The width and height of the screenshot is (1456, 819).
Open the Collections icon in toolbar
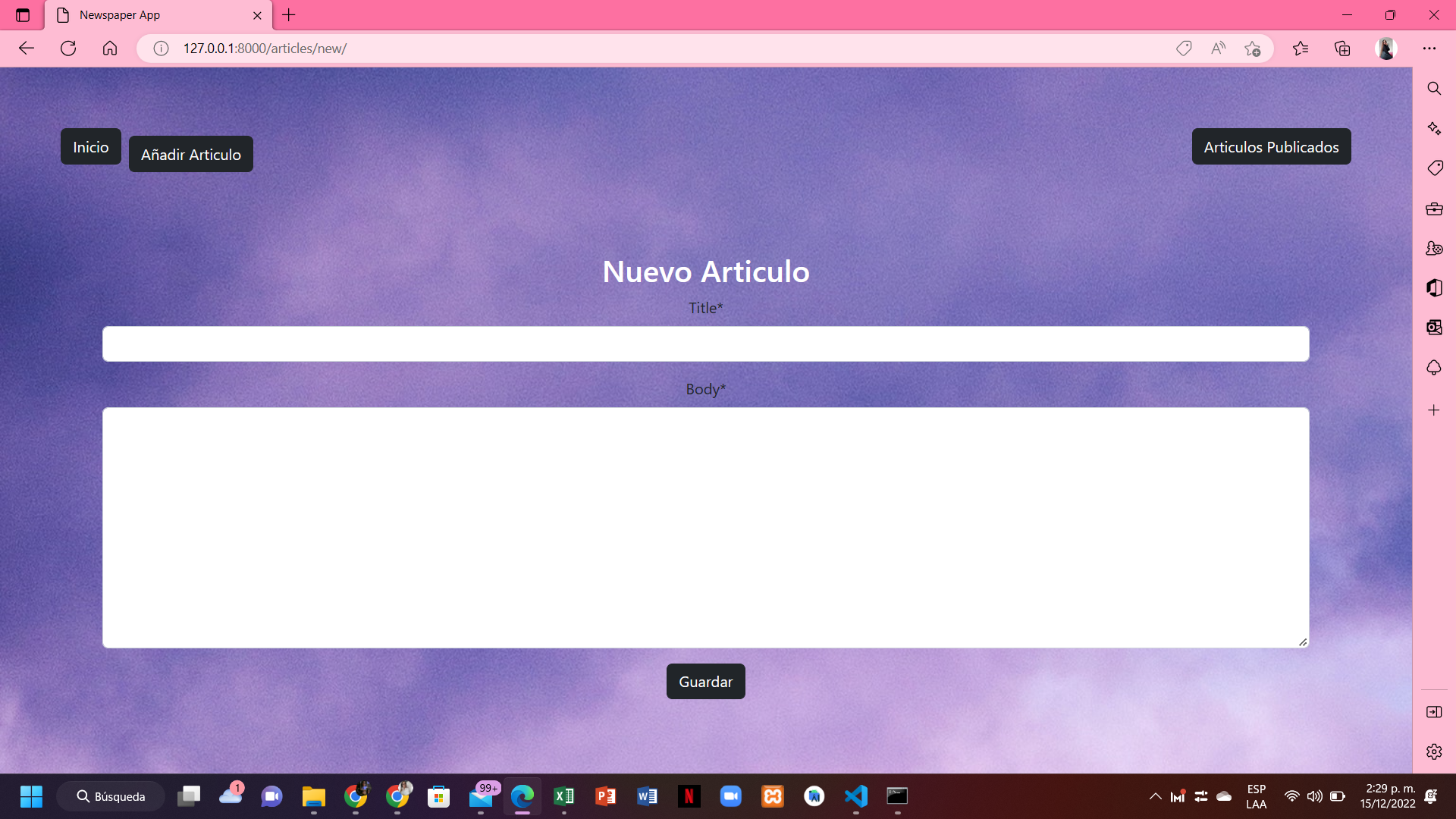pos(1342,49)
